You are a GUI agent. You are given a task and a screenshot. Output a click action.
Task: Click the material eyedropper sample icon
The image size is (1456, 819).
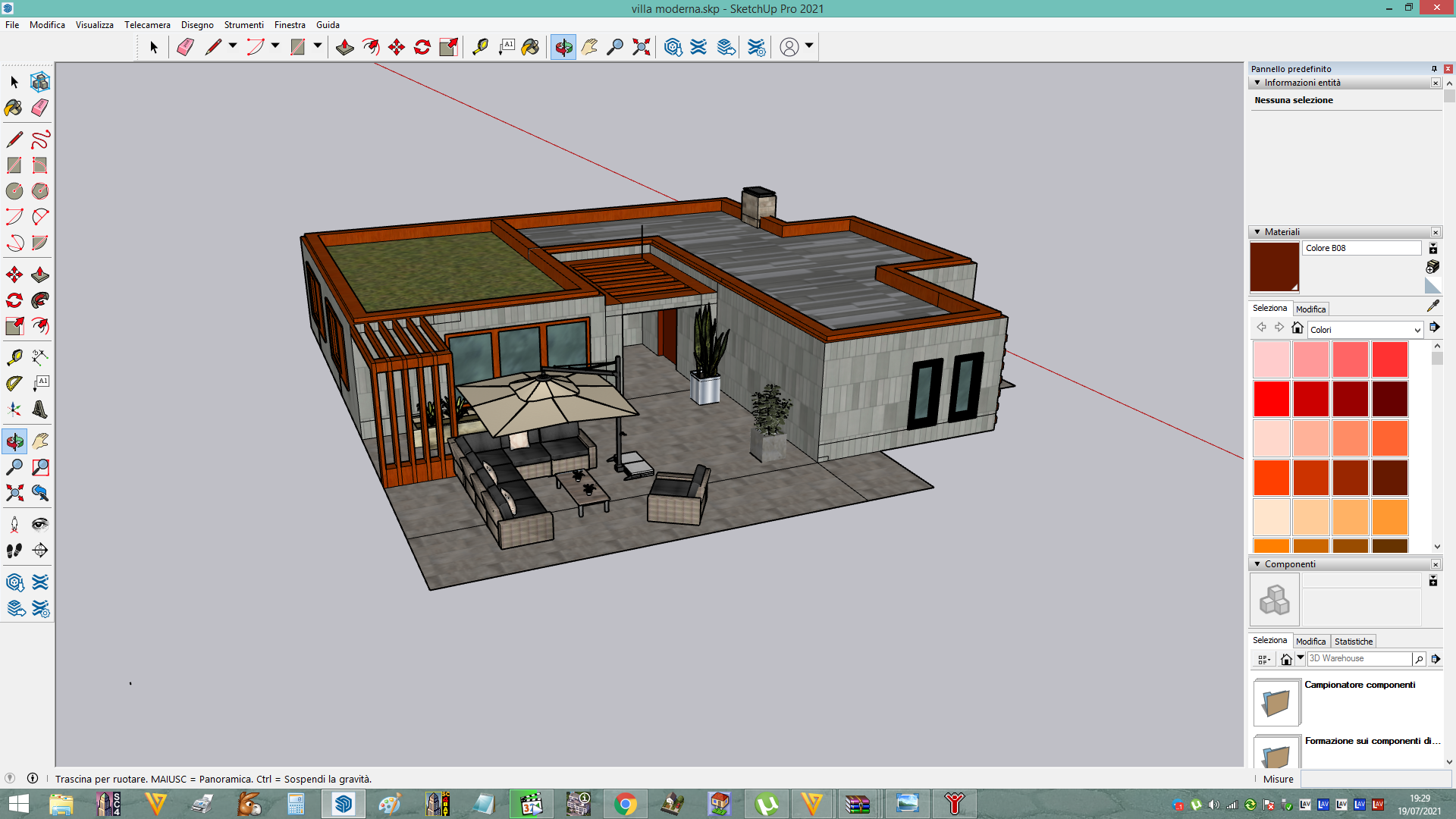(x=1432, y=306)
